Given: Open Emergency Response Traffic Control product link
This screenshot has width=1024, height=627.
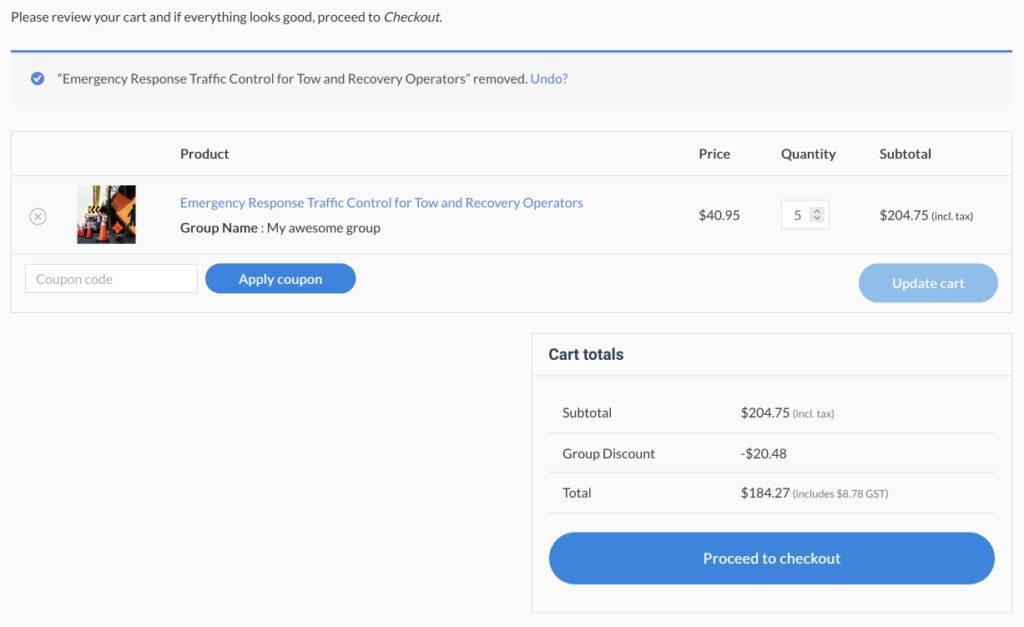Looking at the screenshot, I should (381, 203).
